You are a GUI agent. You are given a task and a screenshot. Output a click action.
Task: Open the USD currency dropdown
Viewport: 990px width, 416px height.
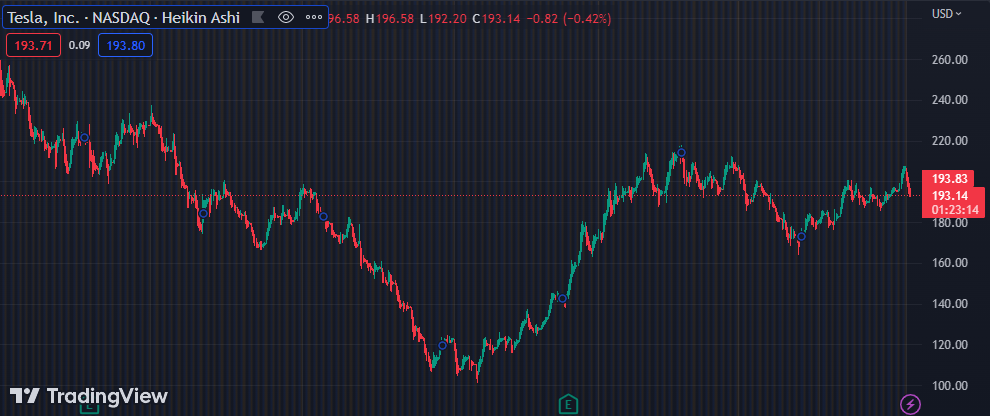(x=947, y=13)
